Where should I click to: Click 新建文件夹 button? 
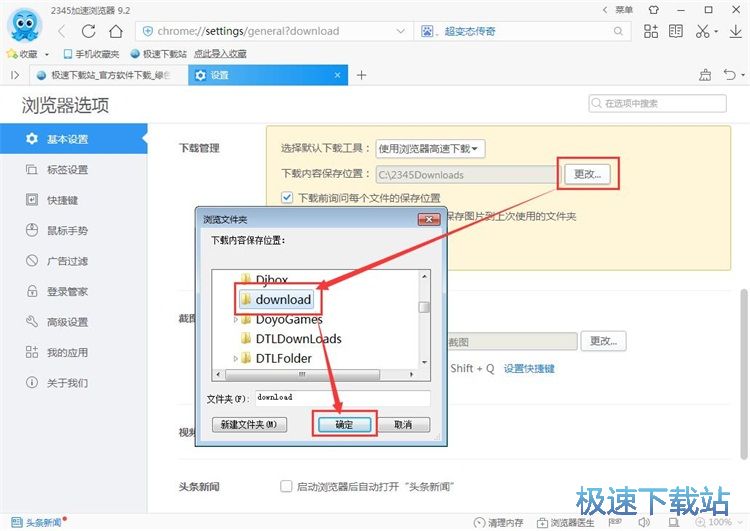coord(249,424)
